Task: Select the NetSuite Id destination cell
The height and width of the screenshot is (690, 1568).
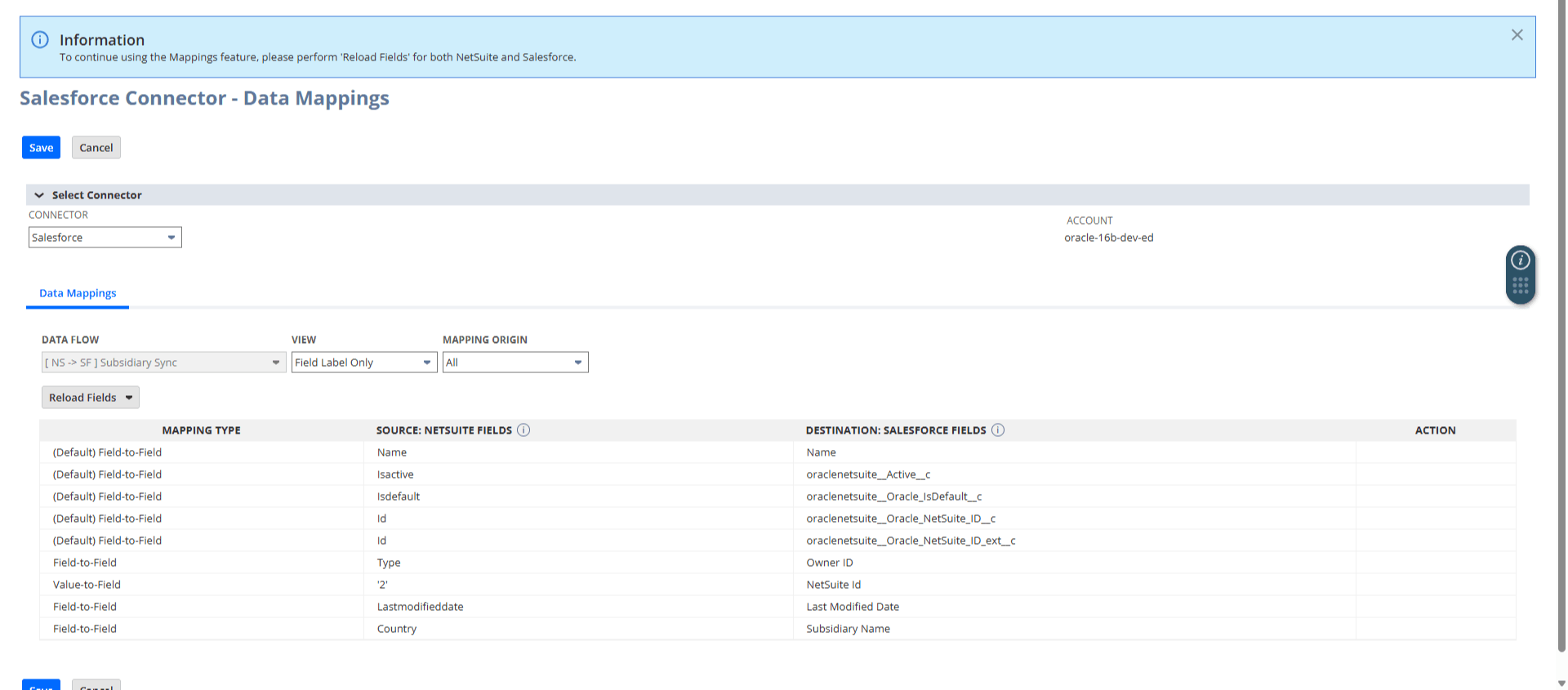Action: pos(1075,585)
